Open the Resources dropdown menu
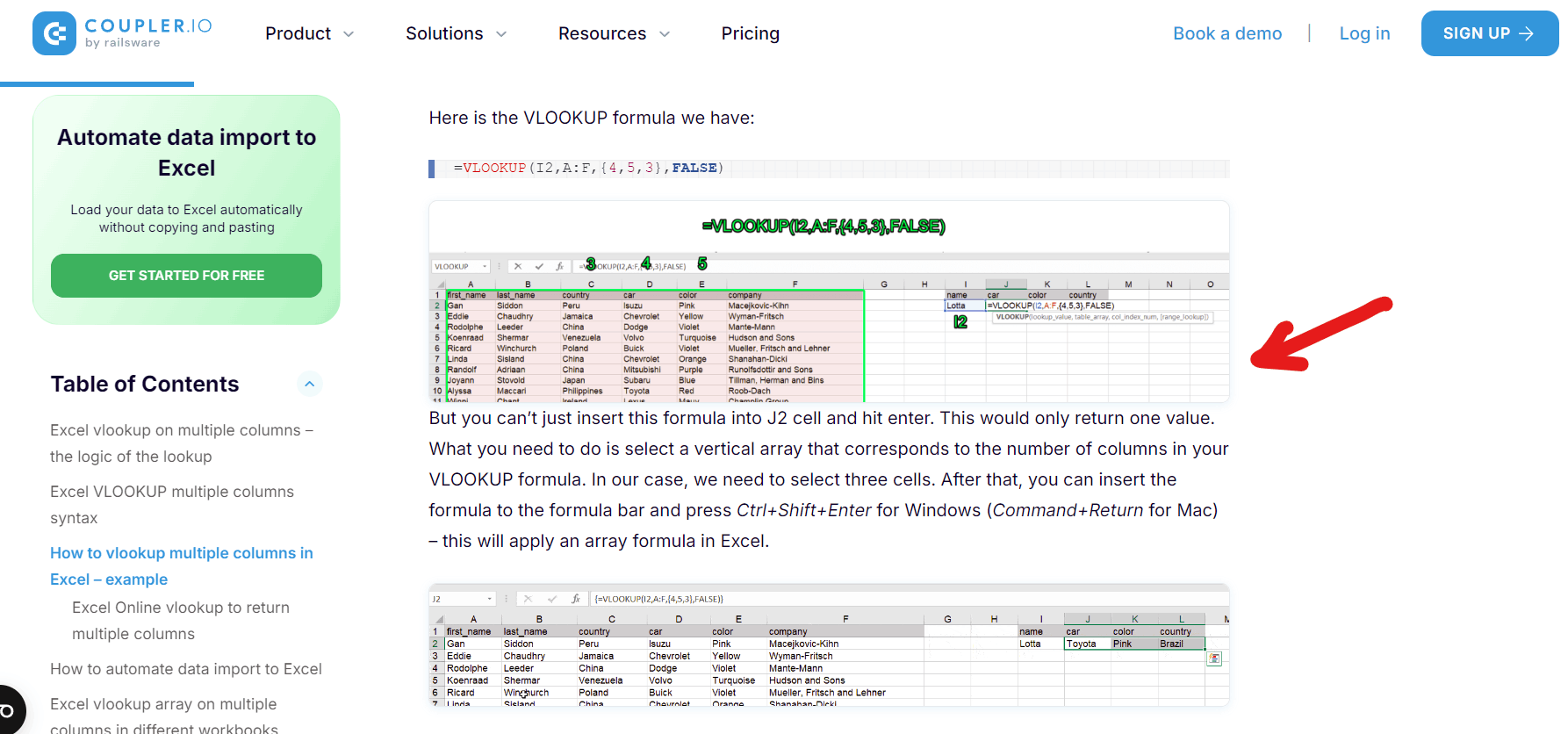Image resolution: width=1568 pixels, height=734 pixels. [614, 33]
